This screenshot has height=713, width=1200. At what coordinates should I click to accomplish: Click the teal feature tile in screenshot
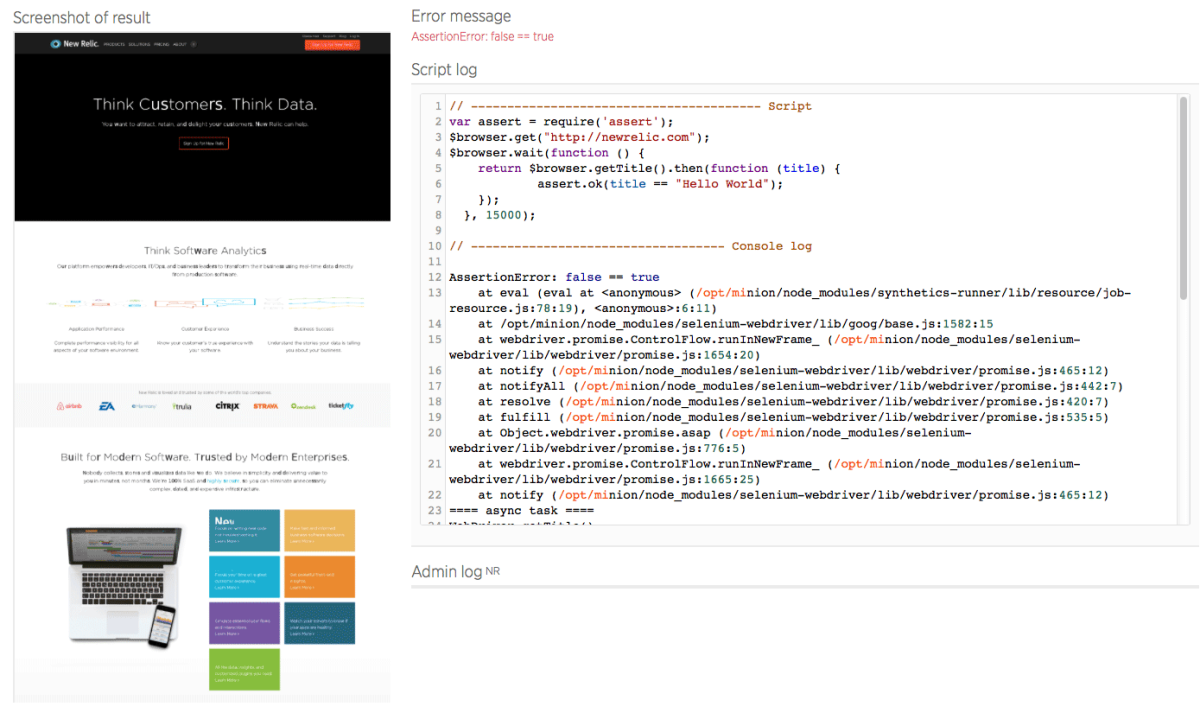point(244,530)
